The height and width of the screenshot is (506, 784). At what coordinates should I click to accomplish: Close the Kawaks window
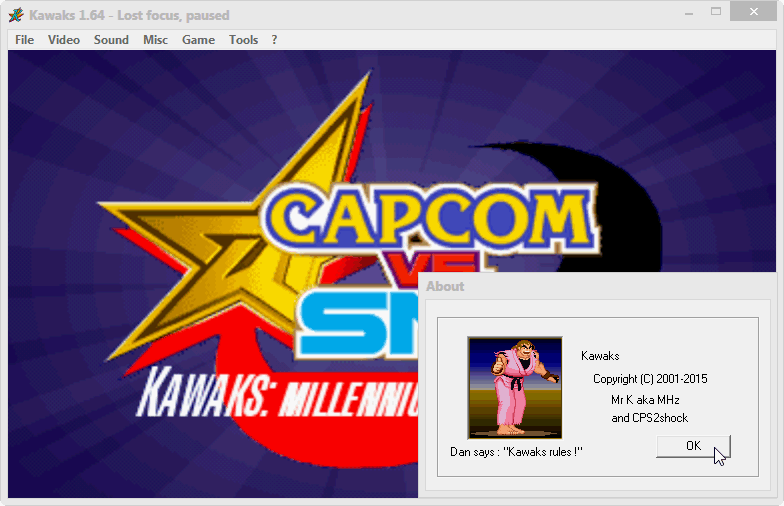click(754, 12)
